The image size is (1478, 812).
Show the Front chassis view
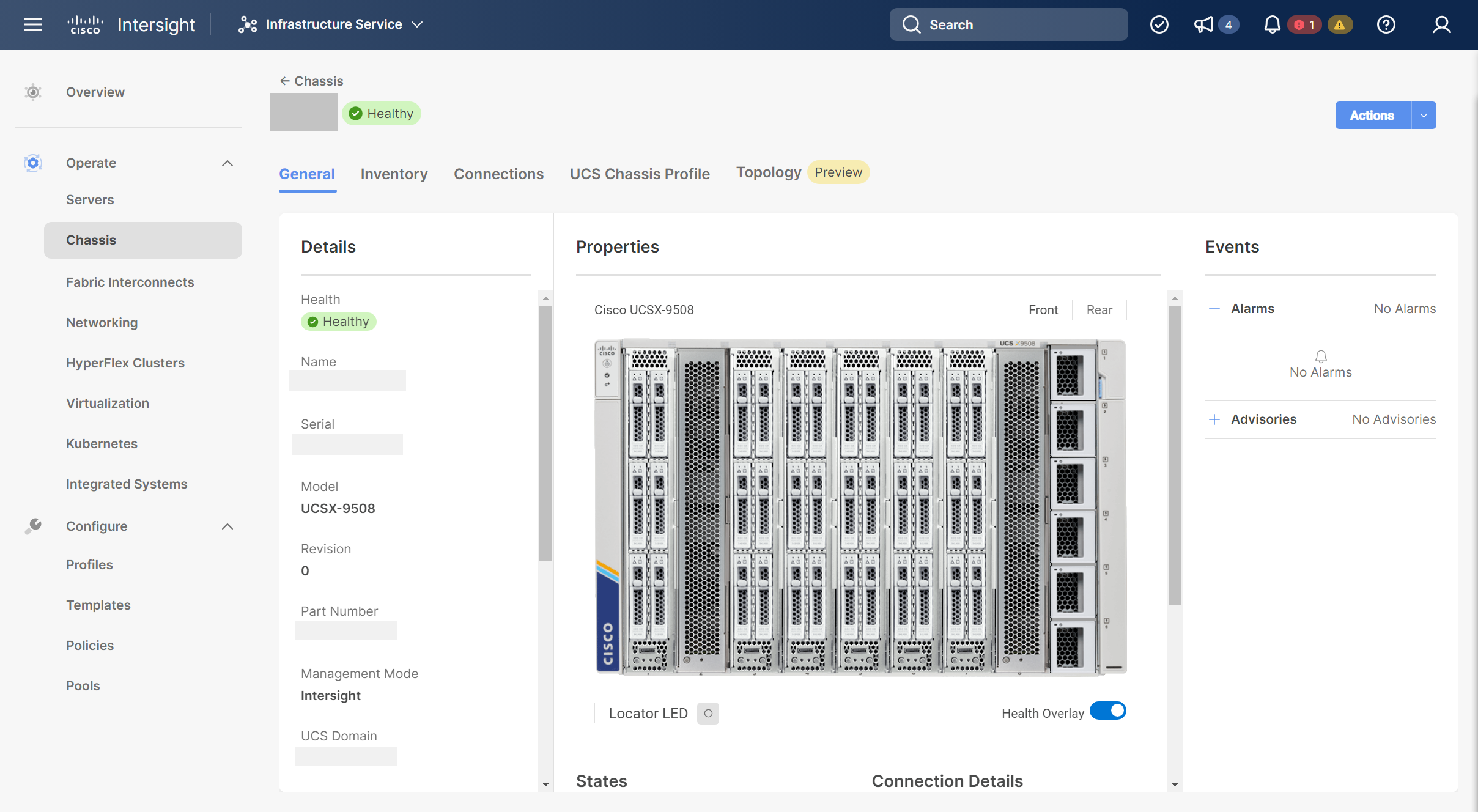click(1043, 310)
